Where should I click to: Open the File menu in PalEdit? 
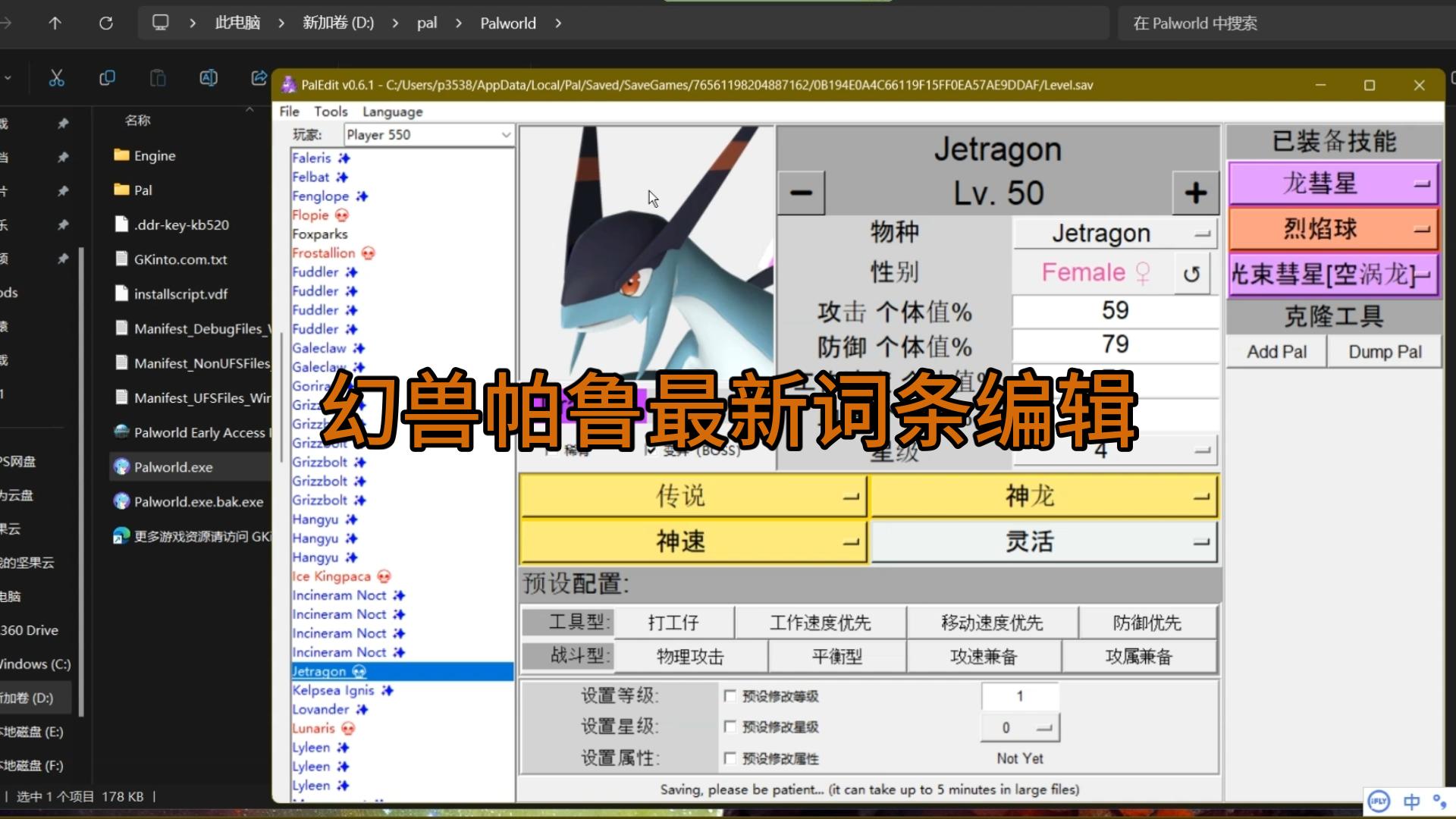[289, 111]
